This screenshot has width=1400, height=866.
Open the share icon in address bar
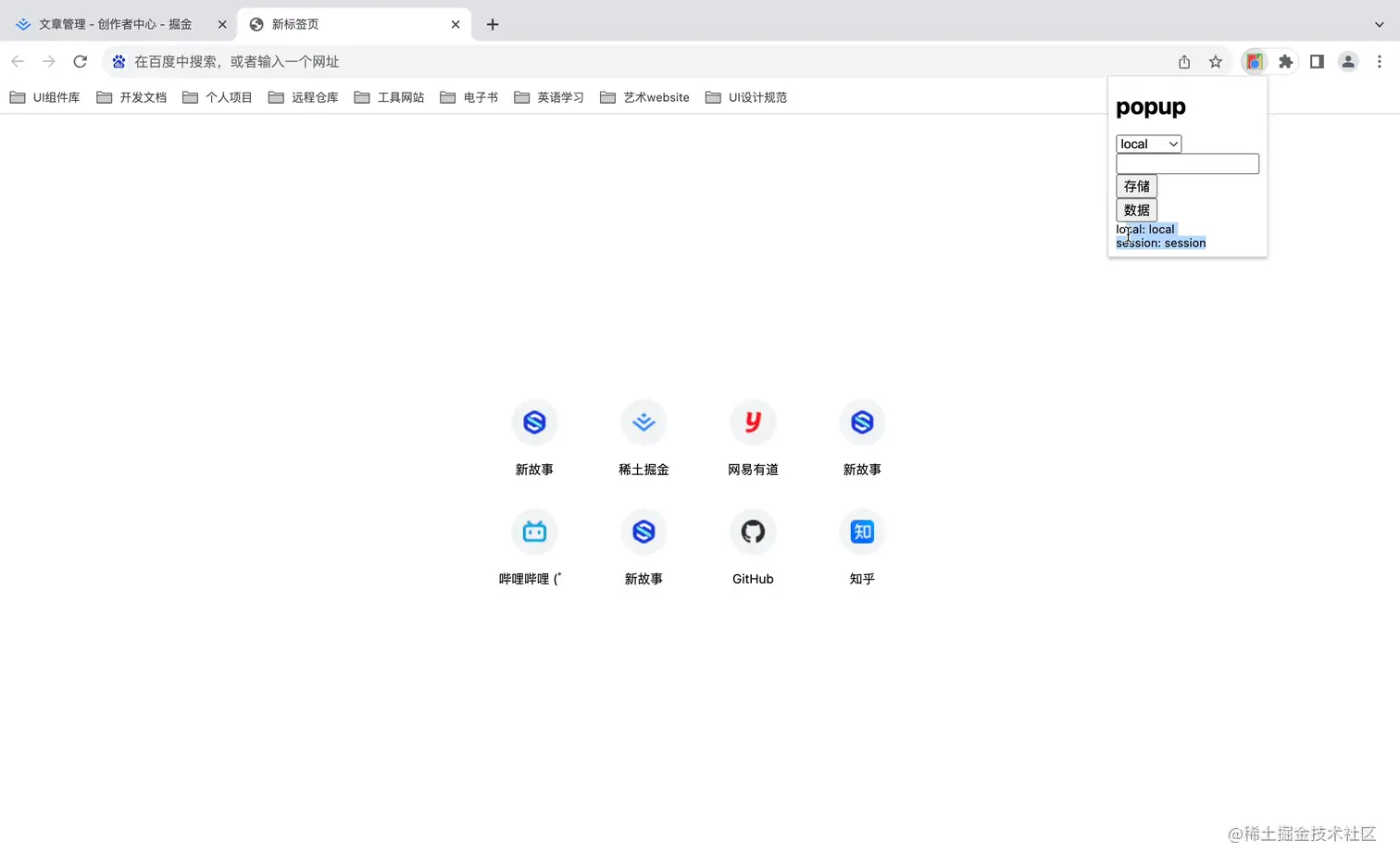pyautogui.click(x=1183, y=61)
